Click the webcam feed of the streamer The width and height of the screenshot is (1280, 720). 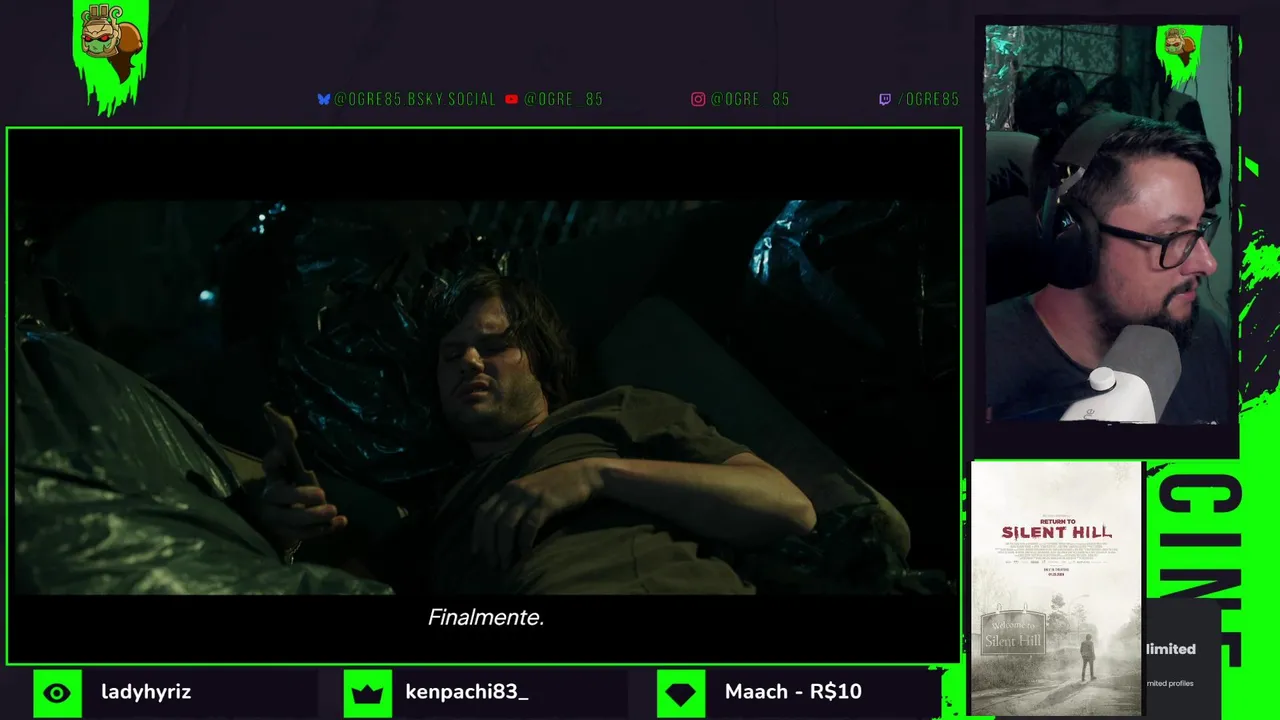1109,225
